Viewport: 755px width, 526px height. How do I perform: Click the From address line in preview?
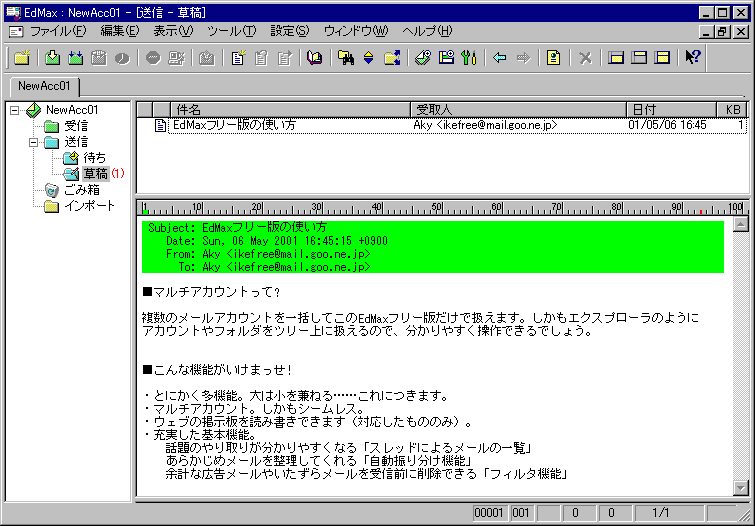(x=268, y=254)
